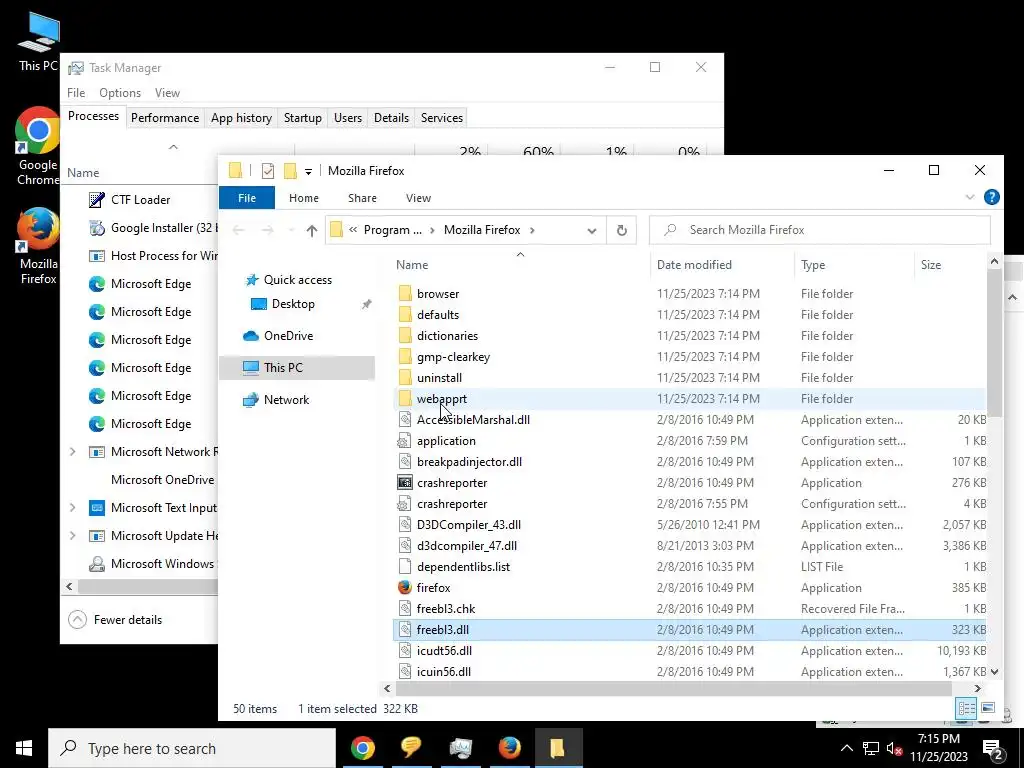Open the notification center icon
This screenshot has height=768, width=1024.
coord(993,749)
